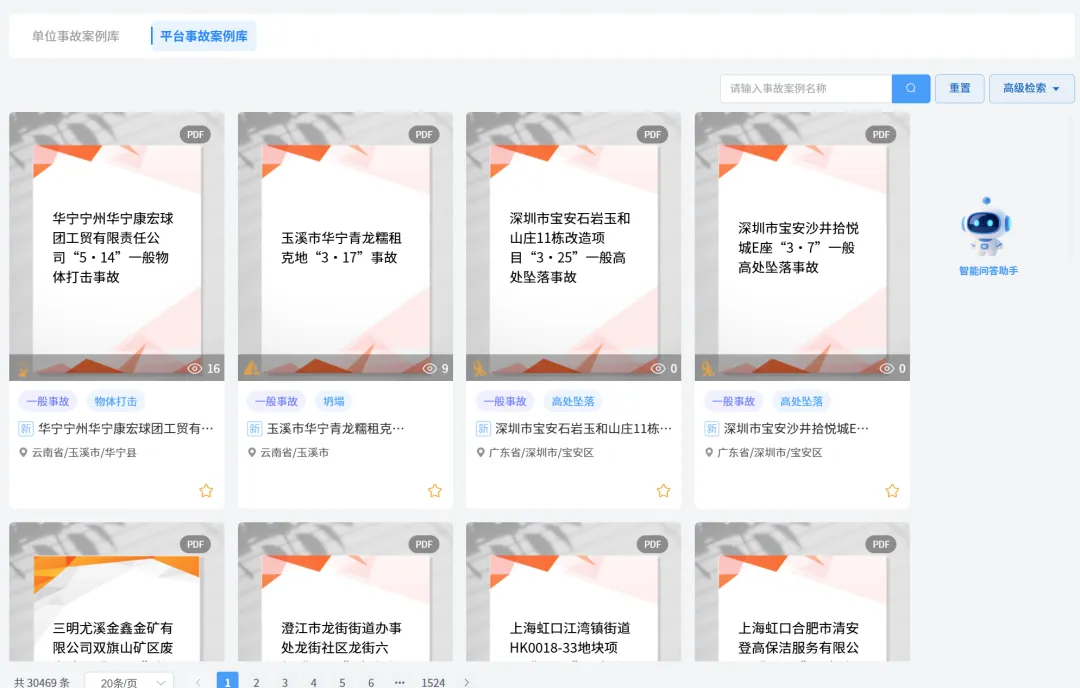Click PDF badge on 玉溪市华宁青龙糯租克地 card

pos(424,134)
